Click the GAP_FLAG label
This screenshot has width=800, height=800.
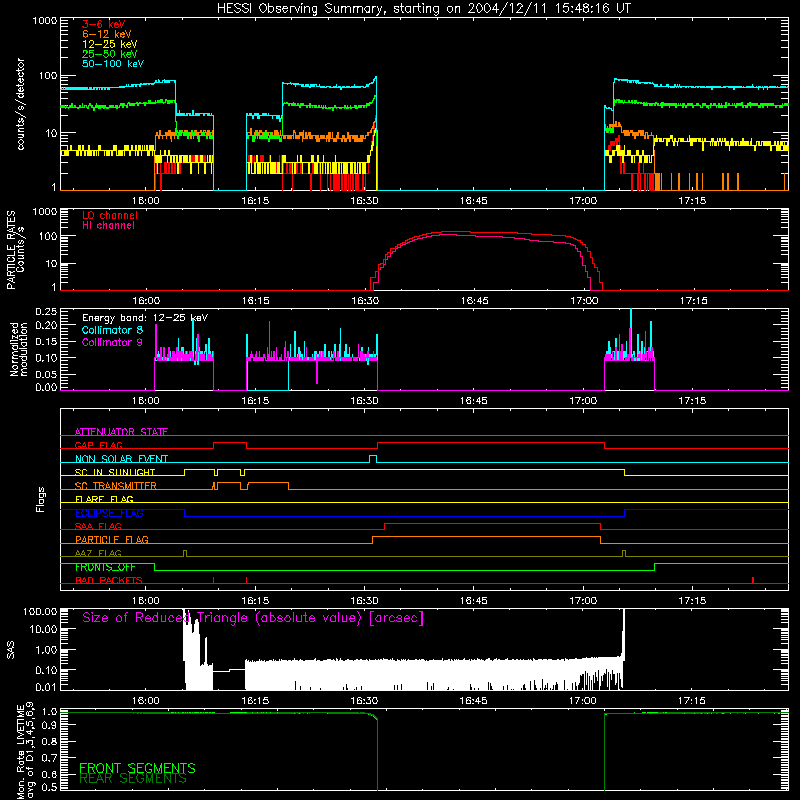[98, 445]
